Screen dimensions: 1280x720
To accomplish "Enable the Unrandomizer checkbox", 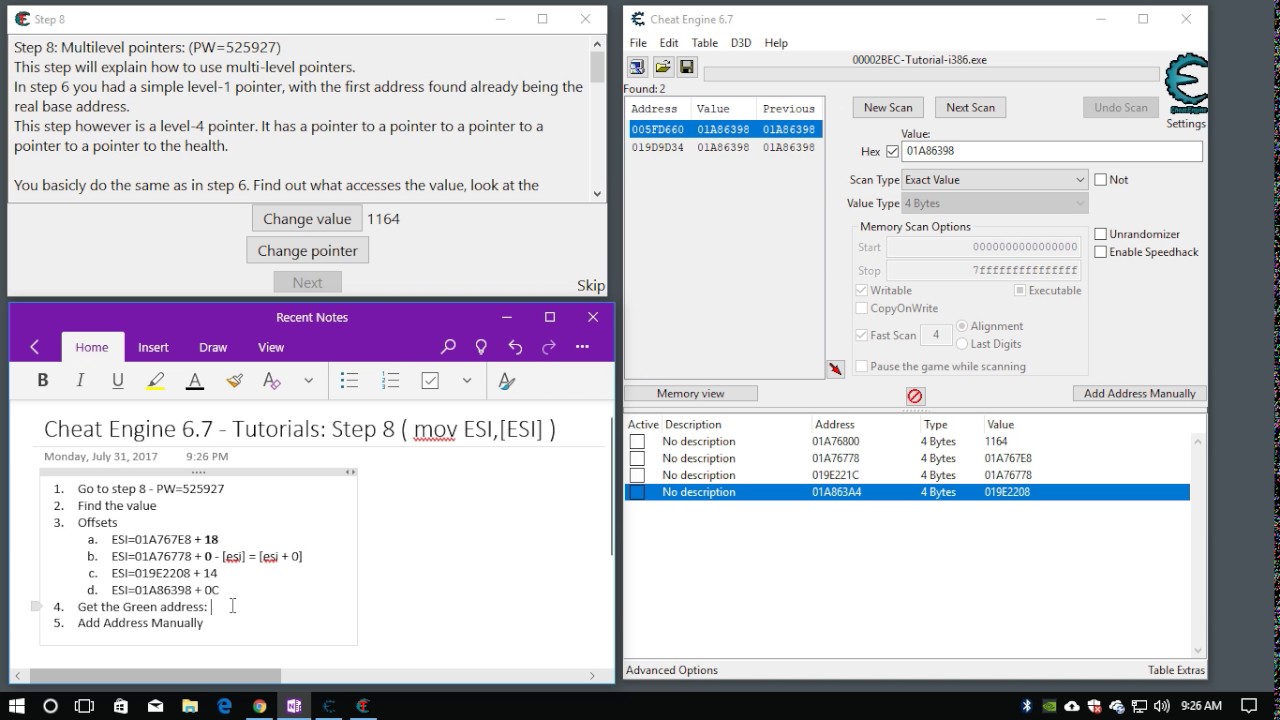I will [x=1101, y=234].
